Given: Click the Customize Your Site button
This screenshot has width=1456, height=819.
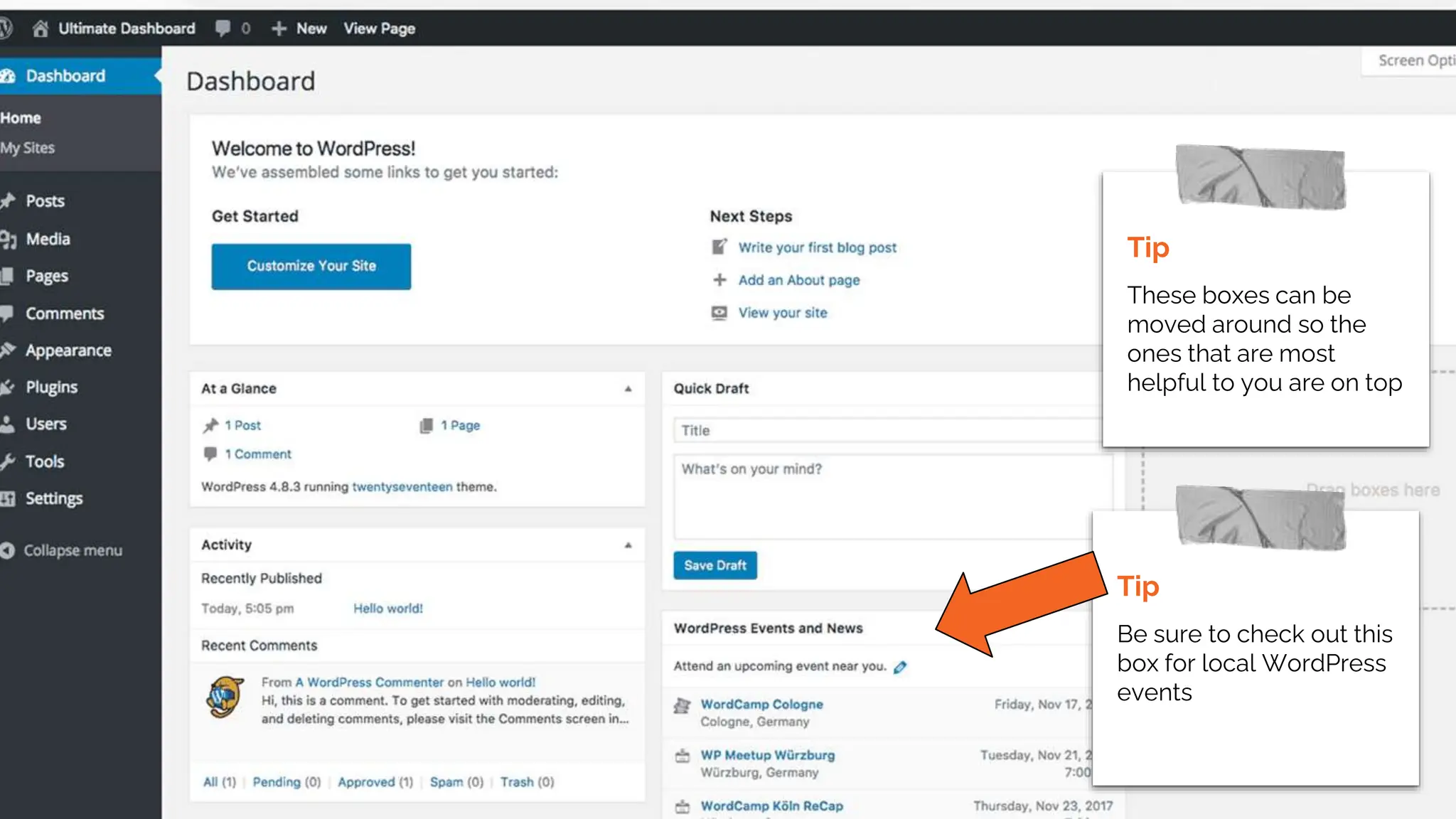Looking at the screenshot, I should 311,267.
